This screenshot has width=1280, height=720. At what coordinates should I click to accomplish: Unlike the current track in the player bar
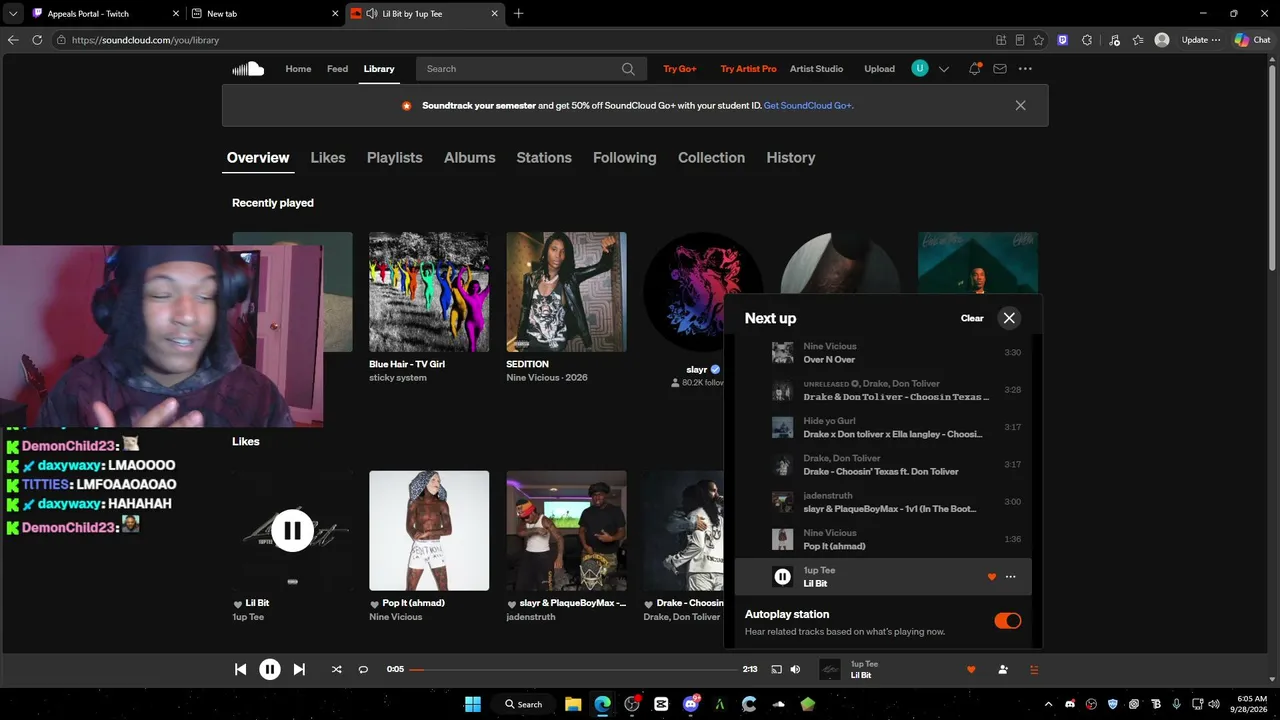(x=970, y=669)
